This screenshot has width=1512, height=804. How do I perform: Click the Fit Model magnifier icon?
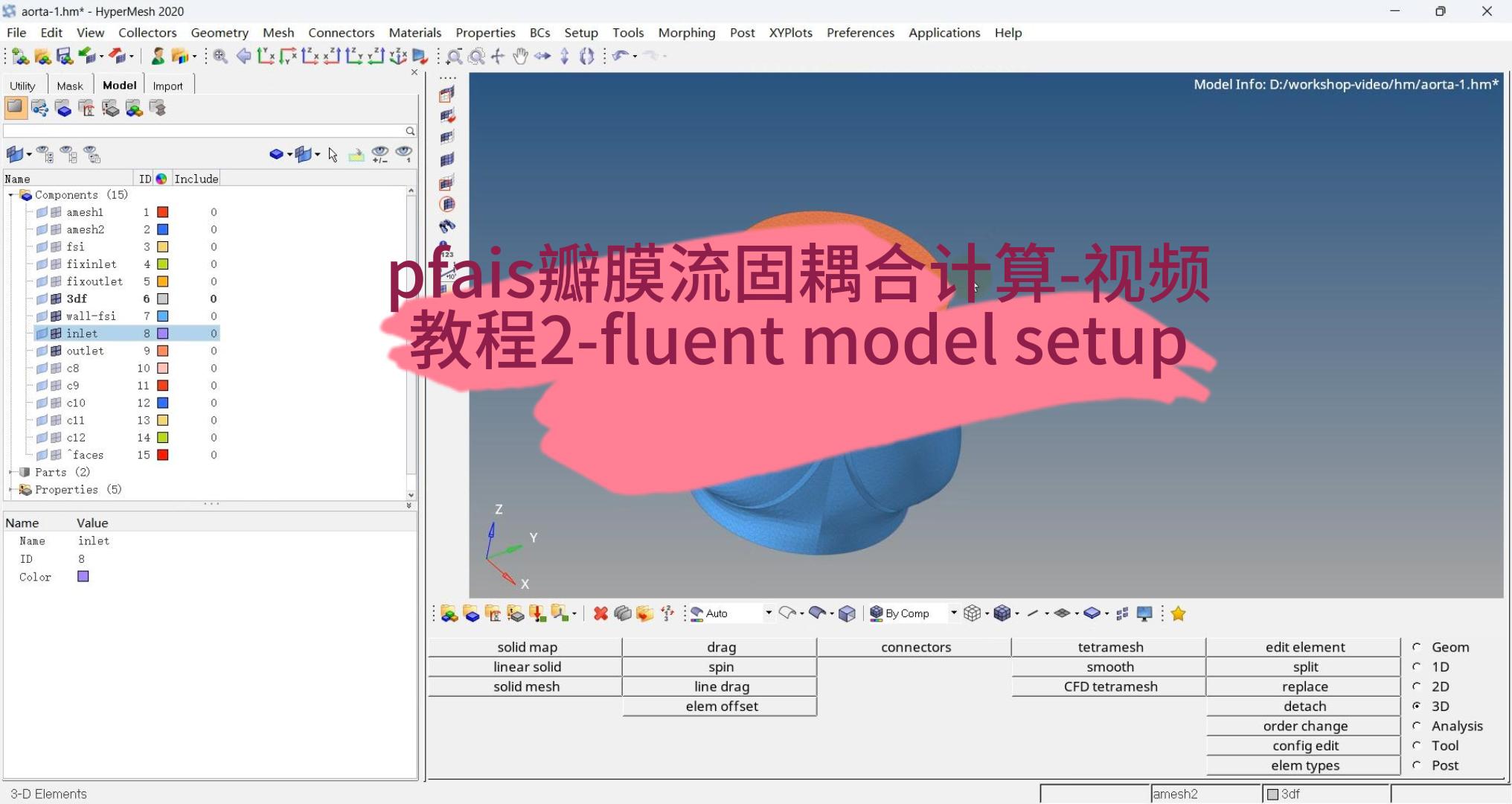tap(220, 56)
